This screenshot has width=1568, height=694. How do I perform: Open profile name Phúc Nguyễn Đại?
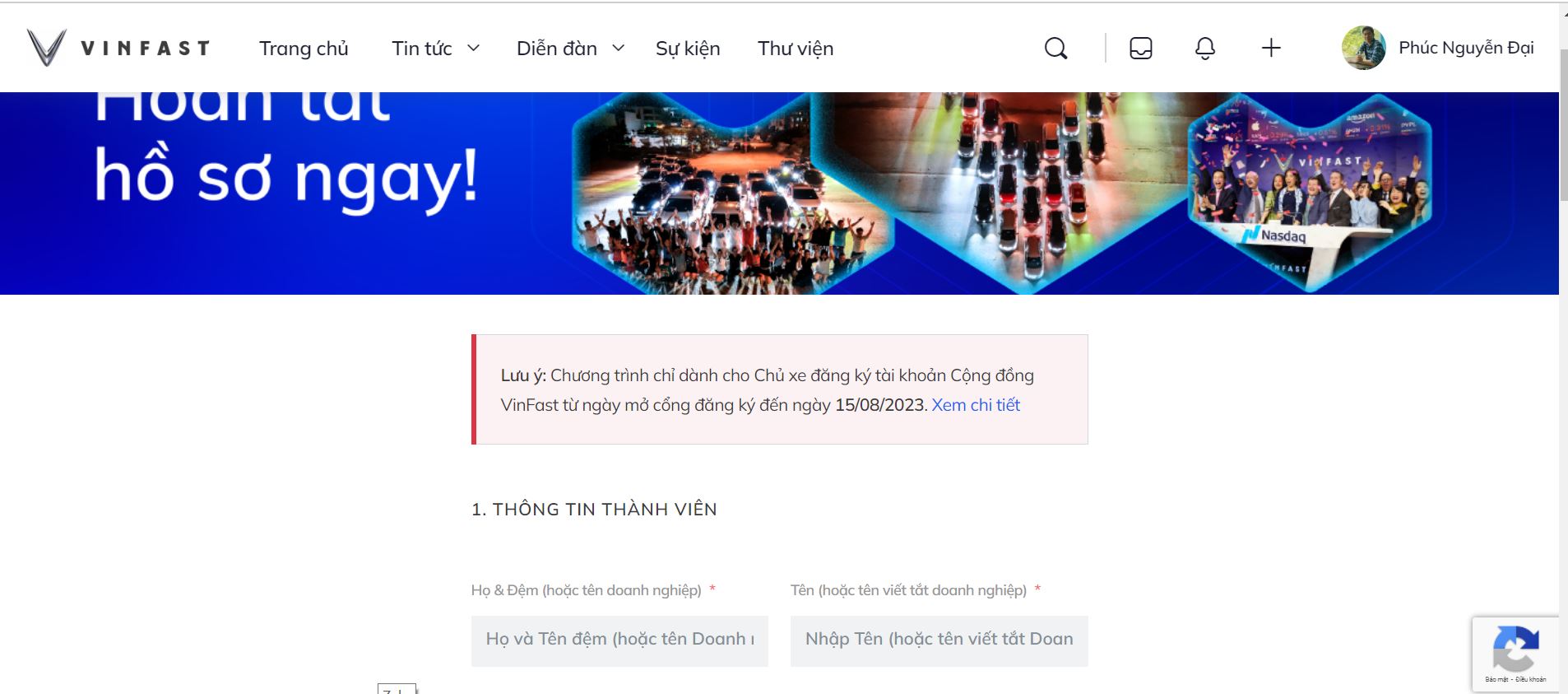click(x=1466, y=48)
